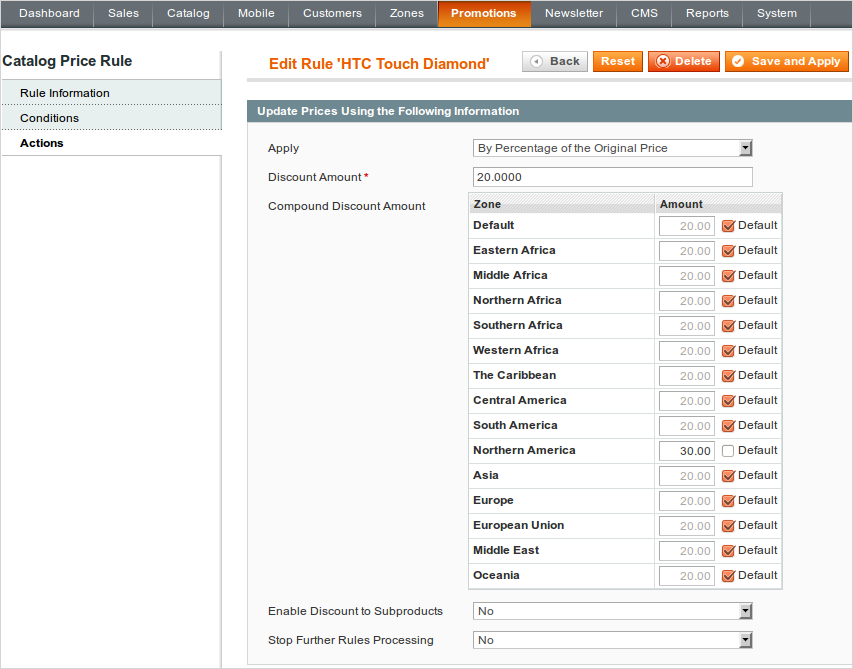The height and width of the screenshot is (669, 853).
Task: Uncheck Default for Southern Africa
Action: [x=728, y=326]
